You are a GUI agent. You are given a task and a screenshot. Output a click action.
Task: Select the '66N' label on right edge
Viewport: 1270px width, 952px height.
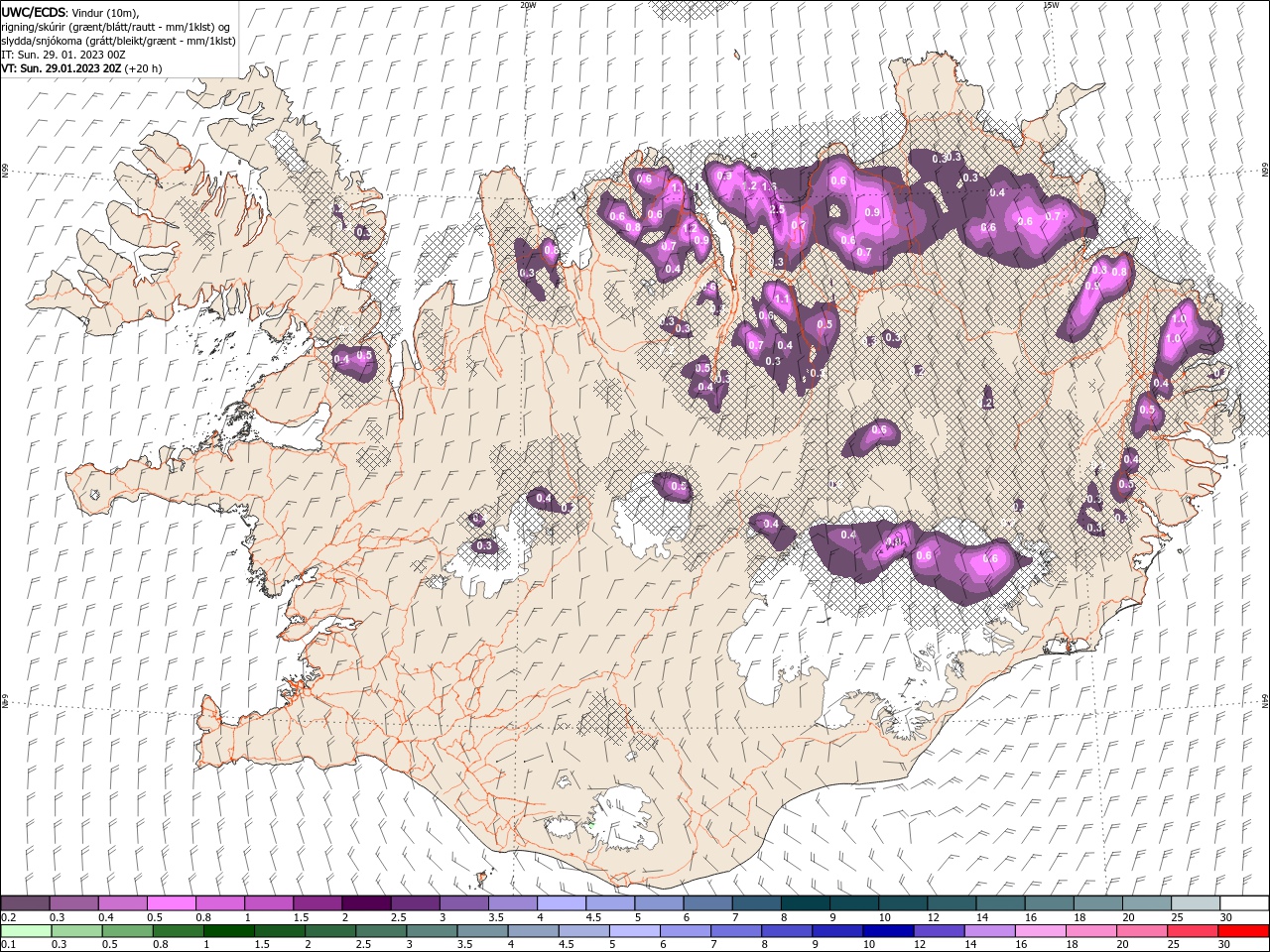(1265, 172)
